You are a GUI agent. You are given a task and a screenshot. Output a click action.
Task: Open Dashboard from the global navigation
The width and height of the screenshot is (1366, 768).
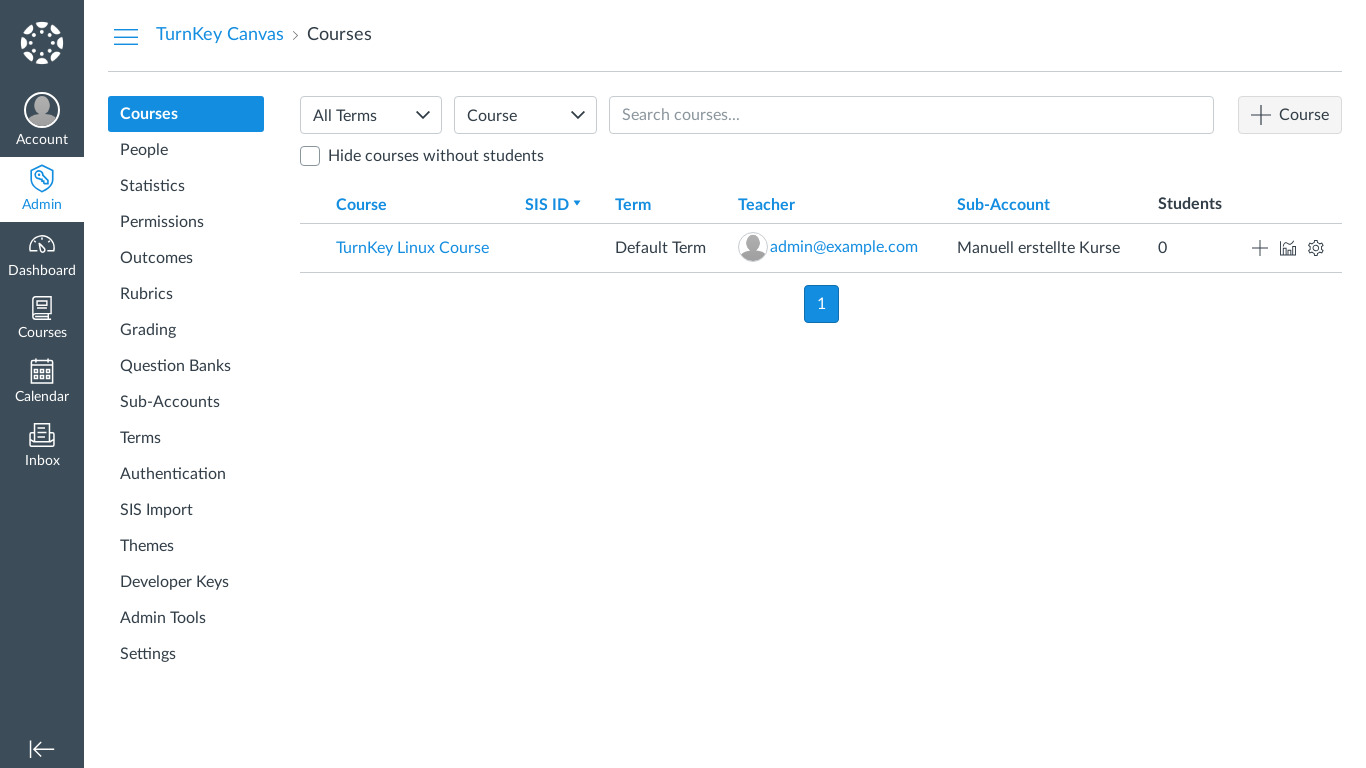coord(42,256)
